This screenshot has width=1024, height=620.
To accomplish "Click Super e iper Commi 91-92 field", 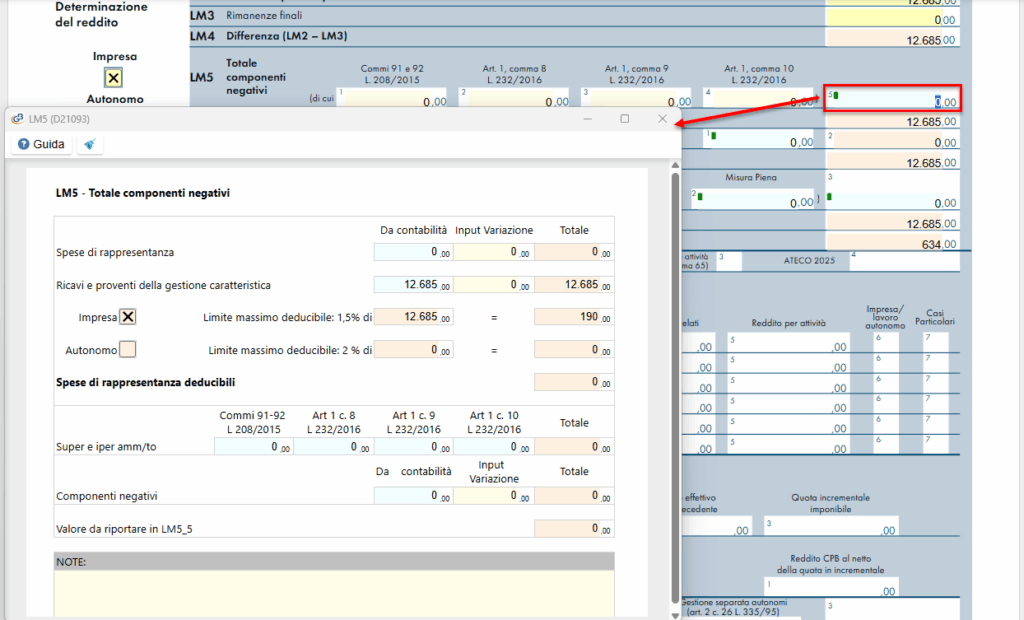I will (253, 447).
